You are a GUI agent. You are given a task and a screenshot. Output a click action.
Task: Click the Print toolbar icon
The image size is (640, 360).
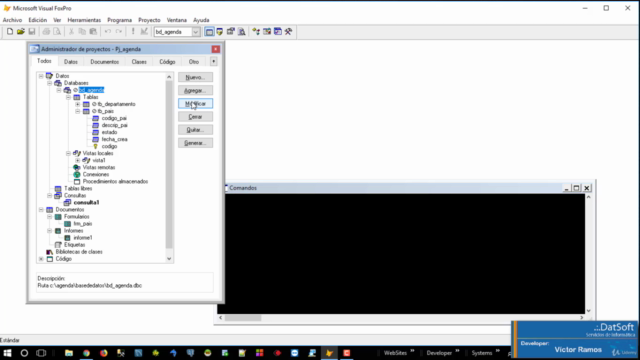pos(46,31)
